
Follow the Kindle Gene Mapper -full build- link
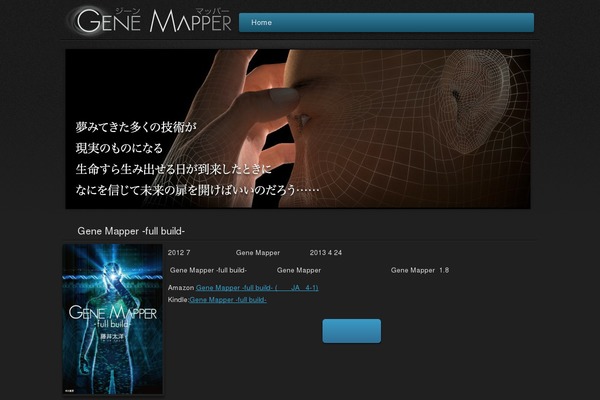(228, 300)
